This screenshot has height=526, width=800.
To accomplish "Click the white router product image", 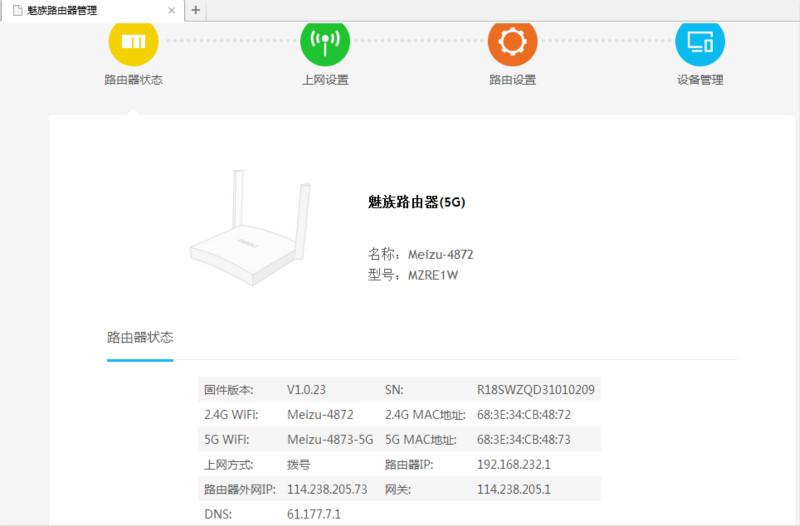I will [250, 227].
